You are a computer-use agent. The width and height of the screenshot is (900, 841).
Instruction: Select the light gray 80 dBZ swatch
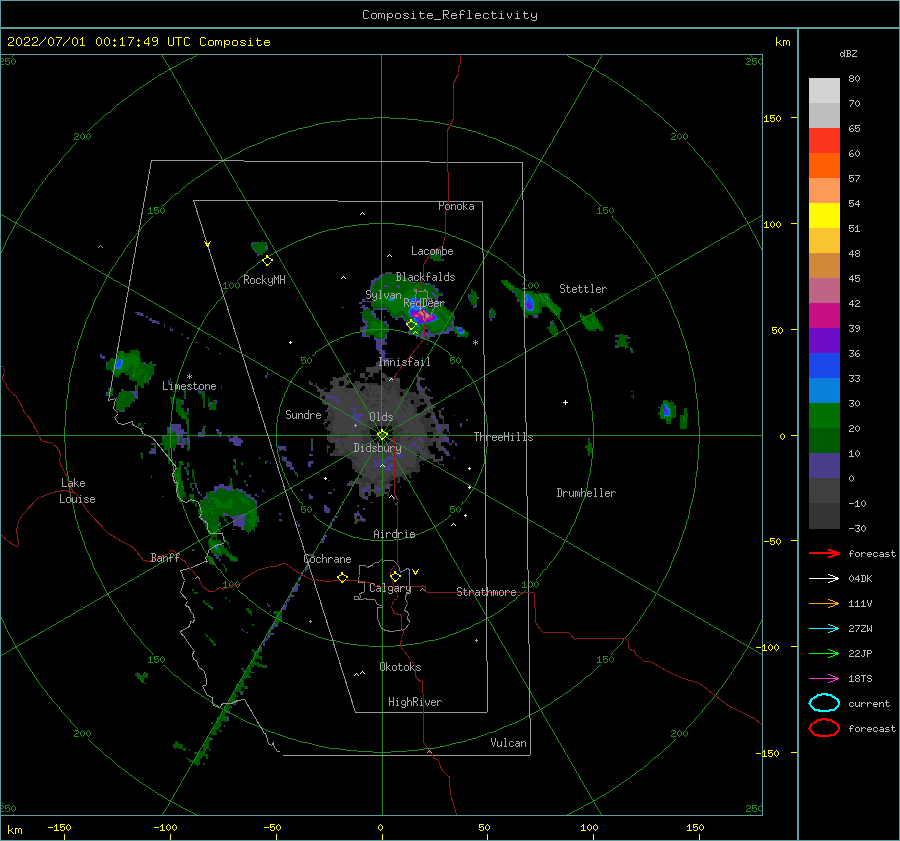[x=824, y=91]
